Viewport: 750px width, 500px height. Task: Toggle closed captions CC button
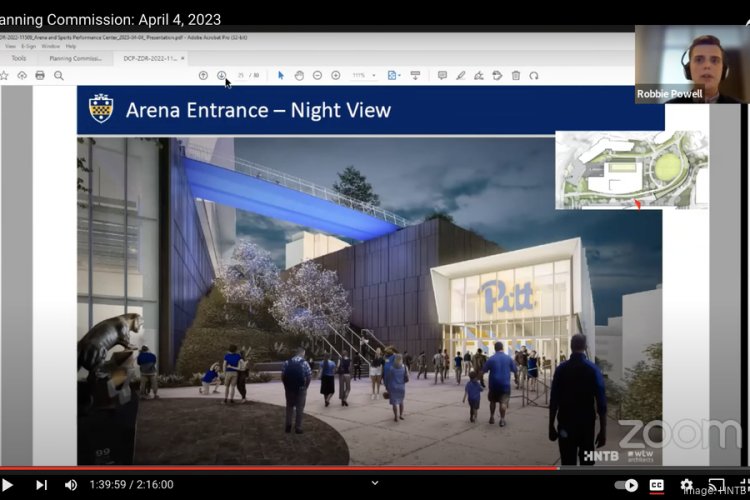point(656,485)
